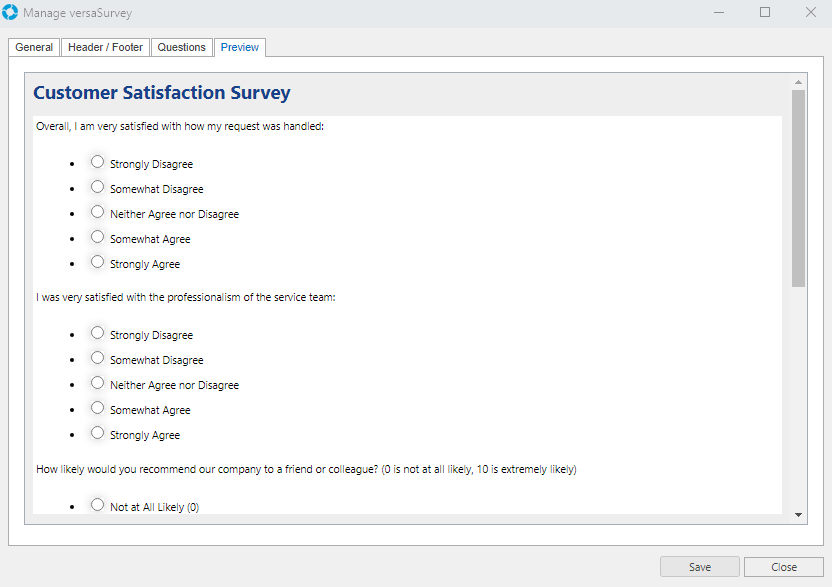This screenshot has width=832, height=587.
Task: Go to the Questions tab
Action: pyautogui.click(x=181, y=47)
